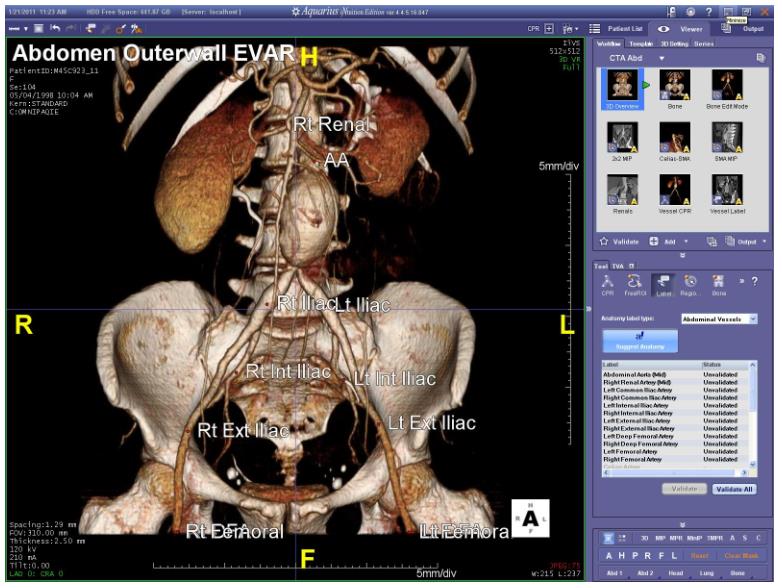782x588 pixels.
Task: Click the help question mark icon
Action: pos(709,10)
